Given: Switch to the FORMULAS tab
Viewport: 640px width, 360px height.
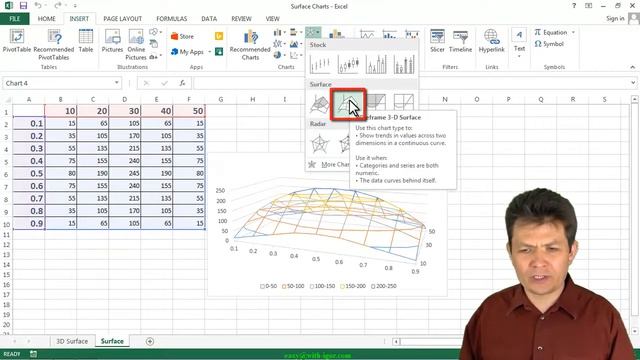Looking at the screenshot, I should [x=171, y=19].
